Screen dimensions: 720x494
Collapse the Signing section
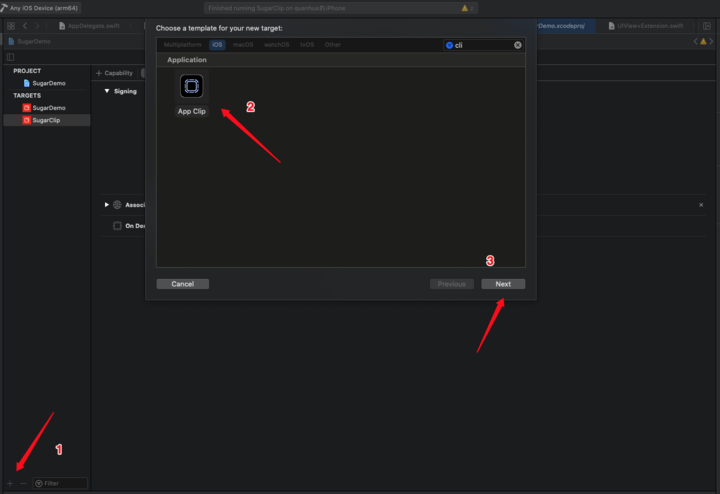pos(107,91)
